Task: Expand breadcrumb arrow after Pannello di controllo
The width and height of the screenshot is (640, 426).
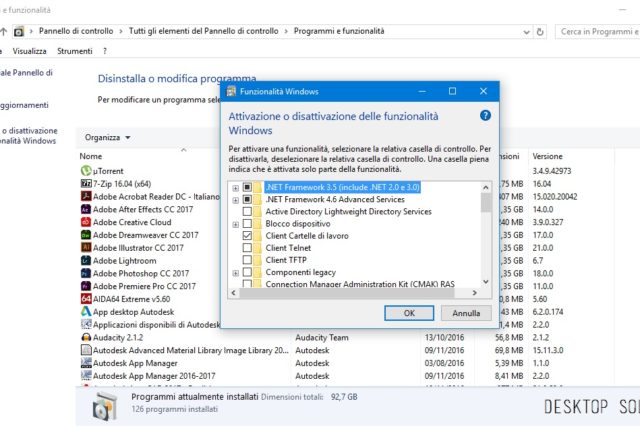Action: point(121,31)
